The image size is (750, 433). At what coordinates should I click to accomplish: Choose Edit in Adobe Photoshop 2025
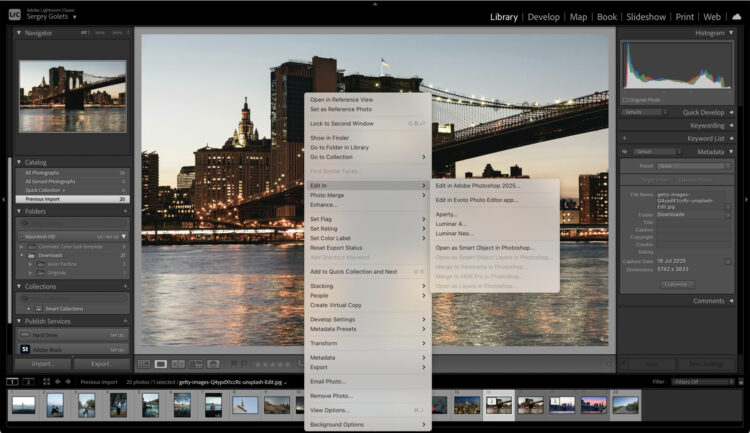(477, 185)
